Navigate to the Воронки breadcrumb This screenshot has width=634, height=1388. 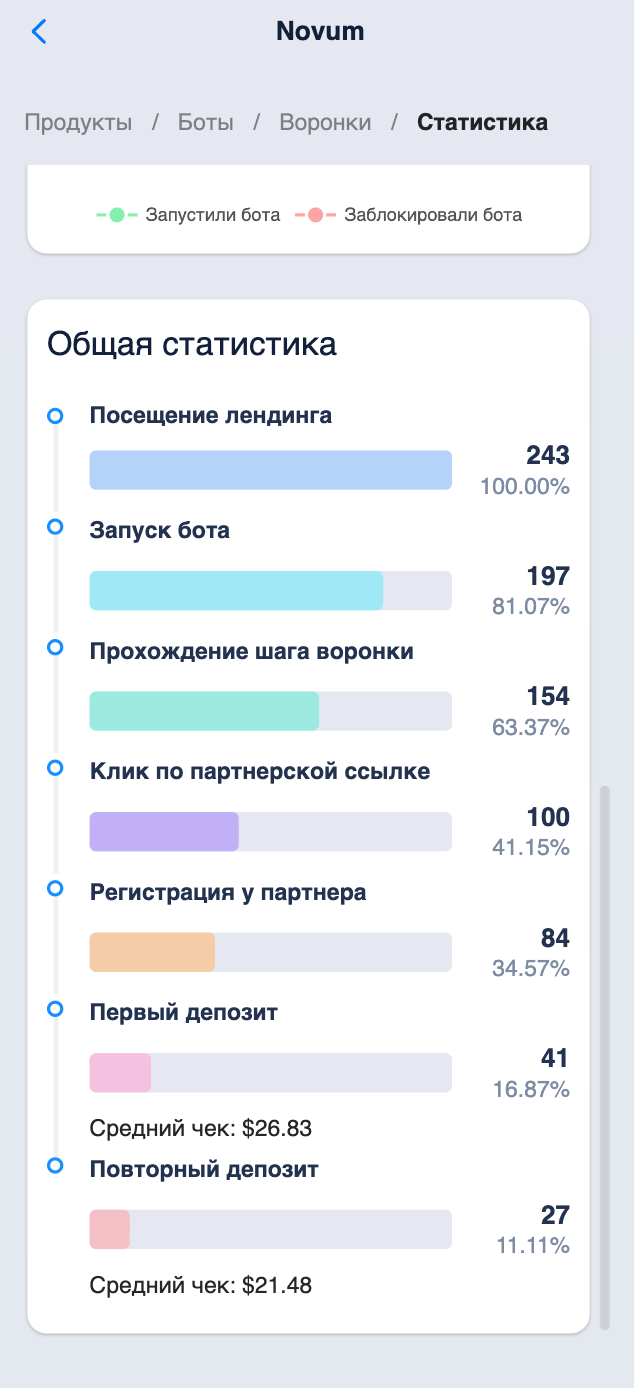pos(325,123)
